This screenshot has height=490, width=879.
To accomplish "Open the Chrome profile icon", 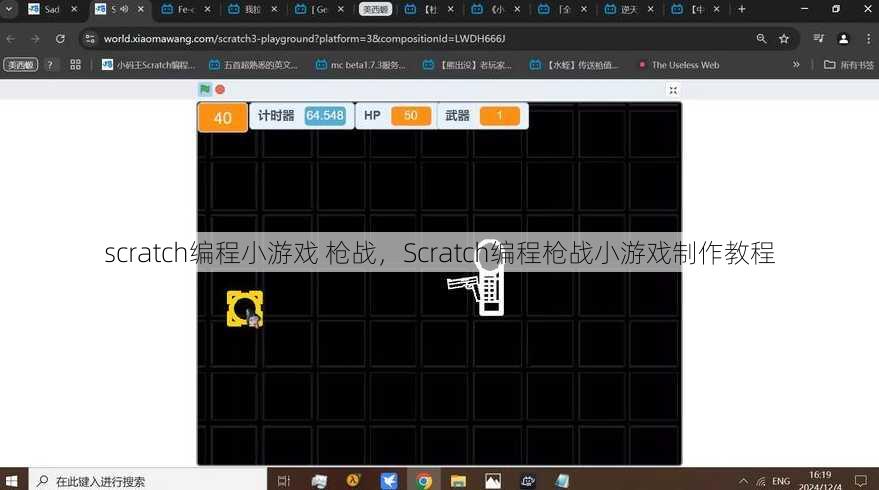I will tap(843, 39).
